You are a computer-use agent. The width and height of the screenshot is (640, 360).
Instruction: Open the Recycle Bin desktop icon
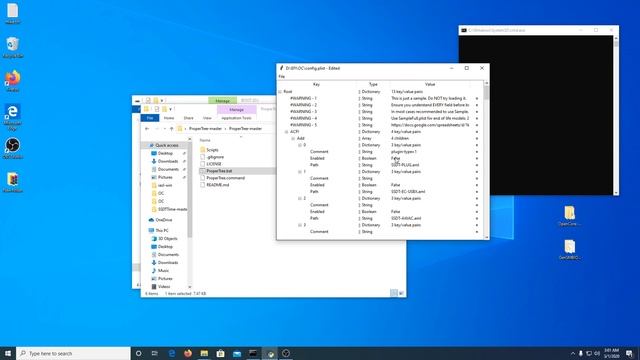13,47
